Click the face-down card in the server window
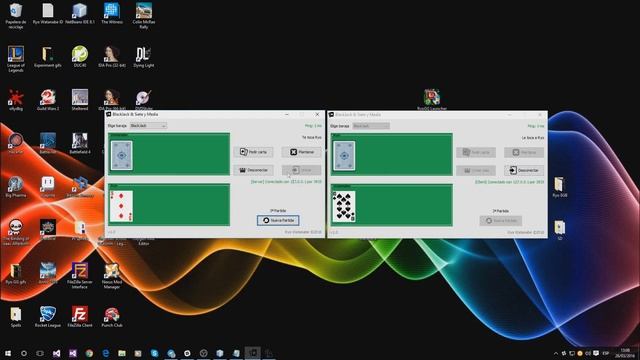 pos(122,156)
